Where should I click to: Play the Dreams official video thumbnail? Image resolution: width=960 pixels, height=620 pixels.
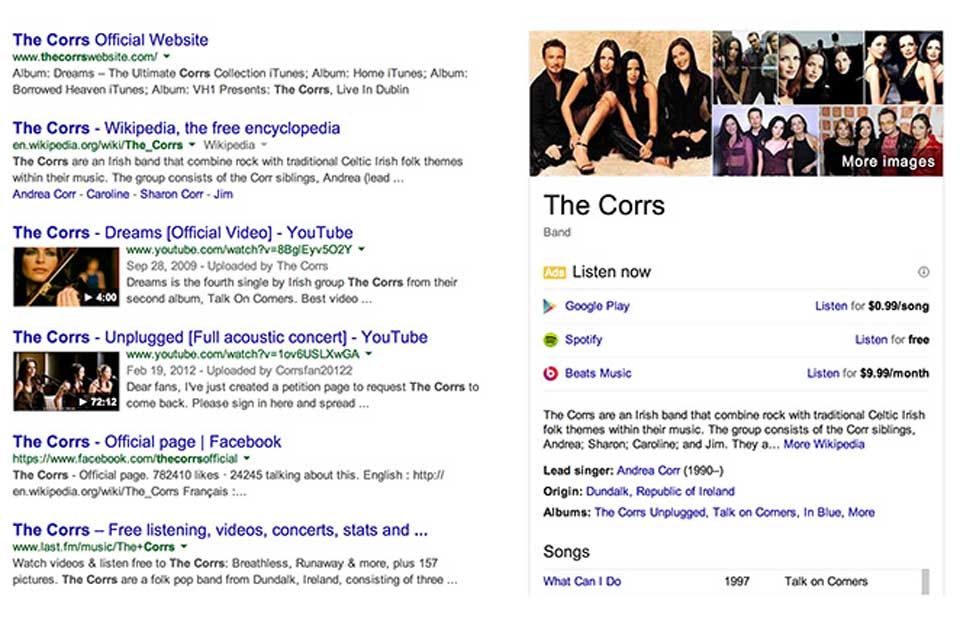pyautogui.click(x=66, y=277)
